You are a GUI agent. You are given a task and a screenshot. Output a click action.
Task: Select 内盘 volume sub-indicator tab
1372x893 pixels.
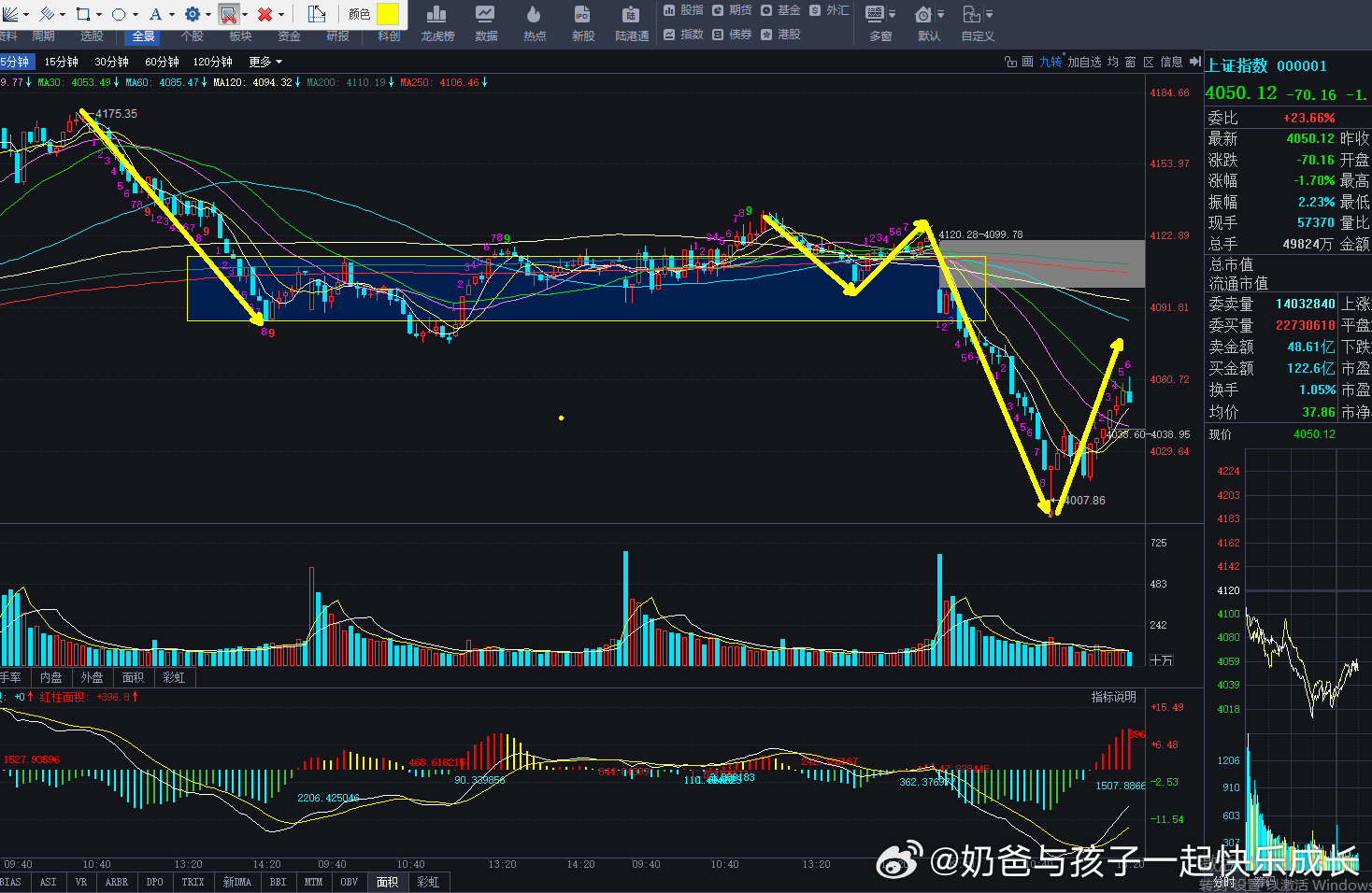coord(51,677)
